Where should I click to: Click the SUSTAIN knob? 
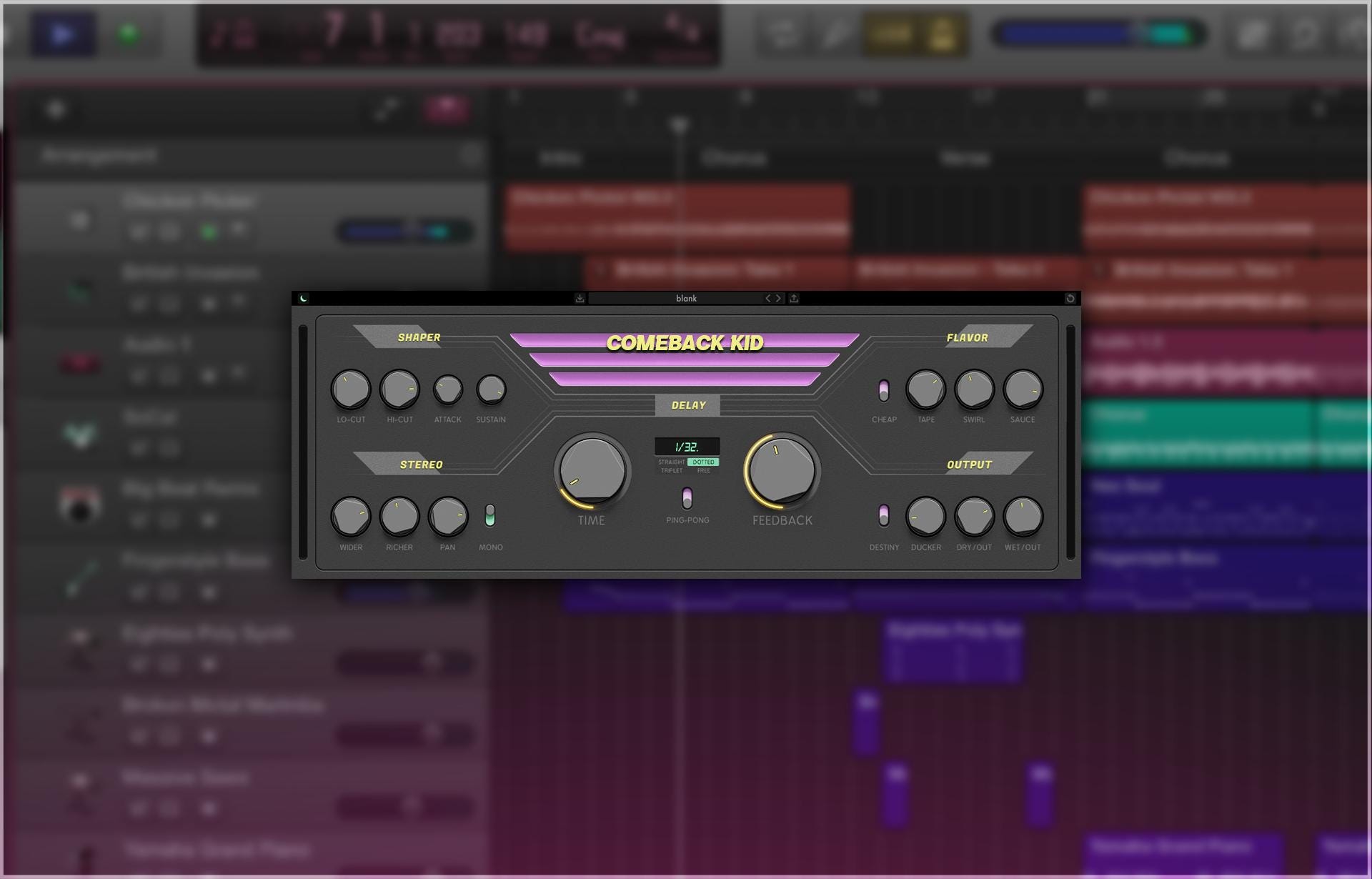491,389
